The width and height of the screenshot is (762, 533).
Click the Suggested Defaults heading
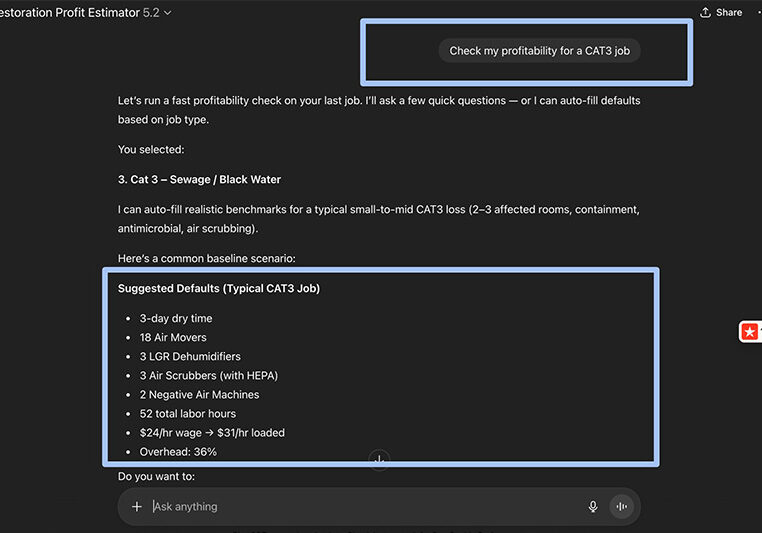pyautogui.click(x=218, y=289)
